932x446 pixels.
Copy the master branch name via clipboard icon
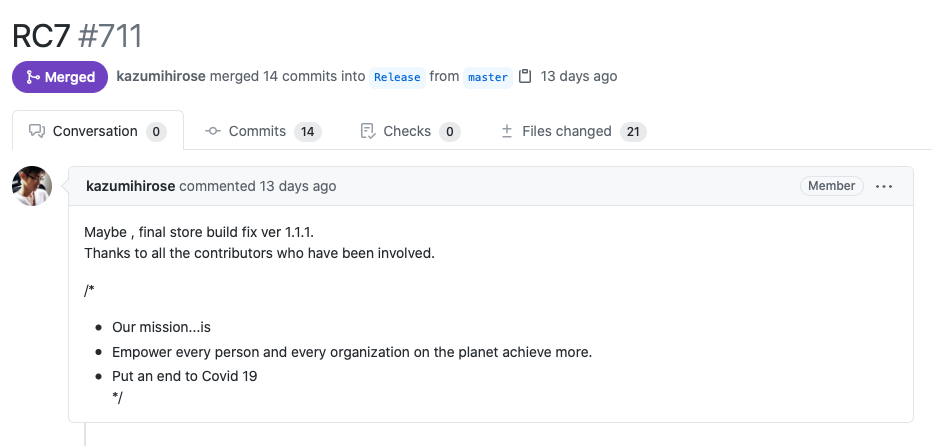525,77
